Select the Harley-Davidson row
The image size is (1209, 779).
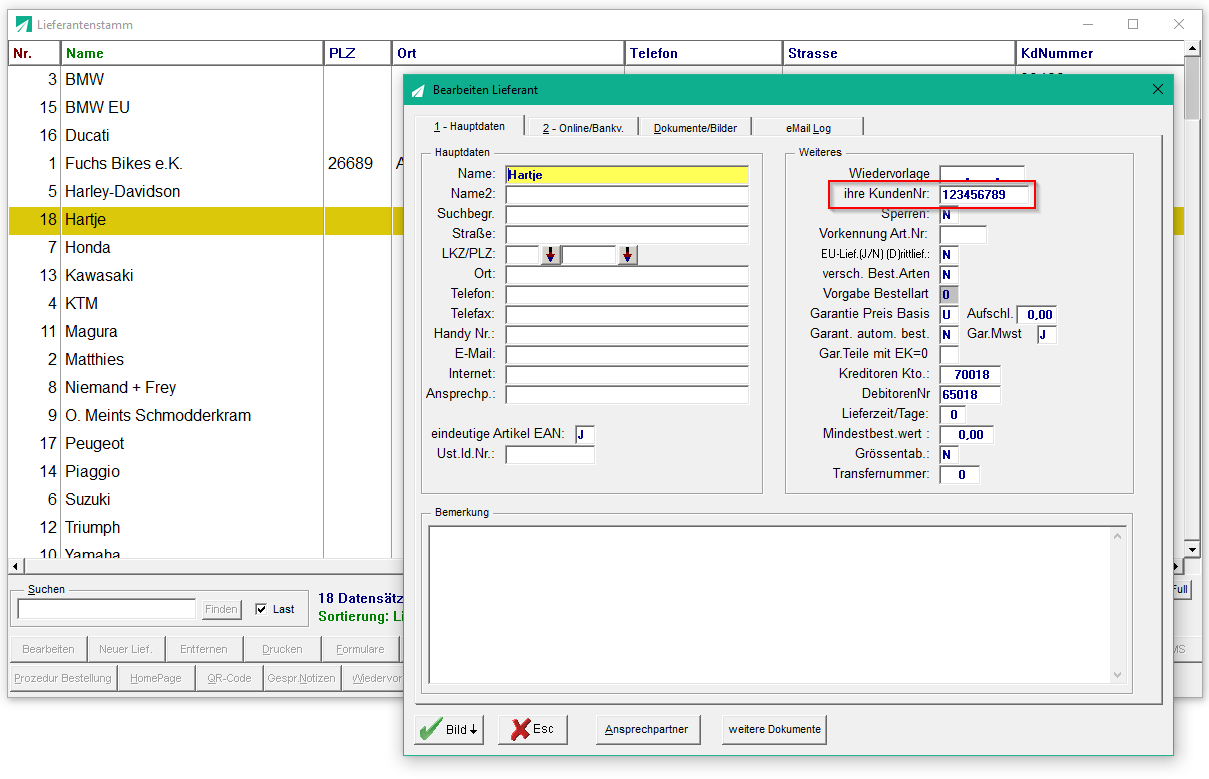[x=206, y=191]
